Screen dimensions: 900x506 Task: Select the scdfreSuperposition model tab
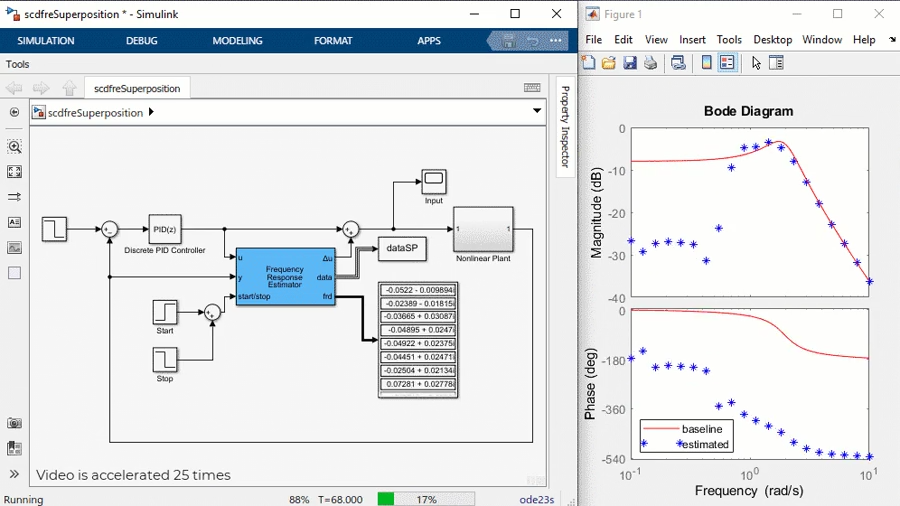(x=137, y=88)
